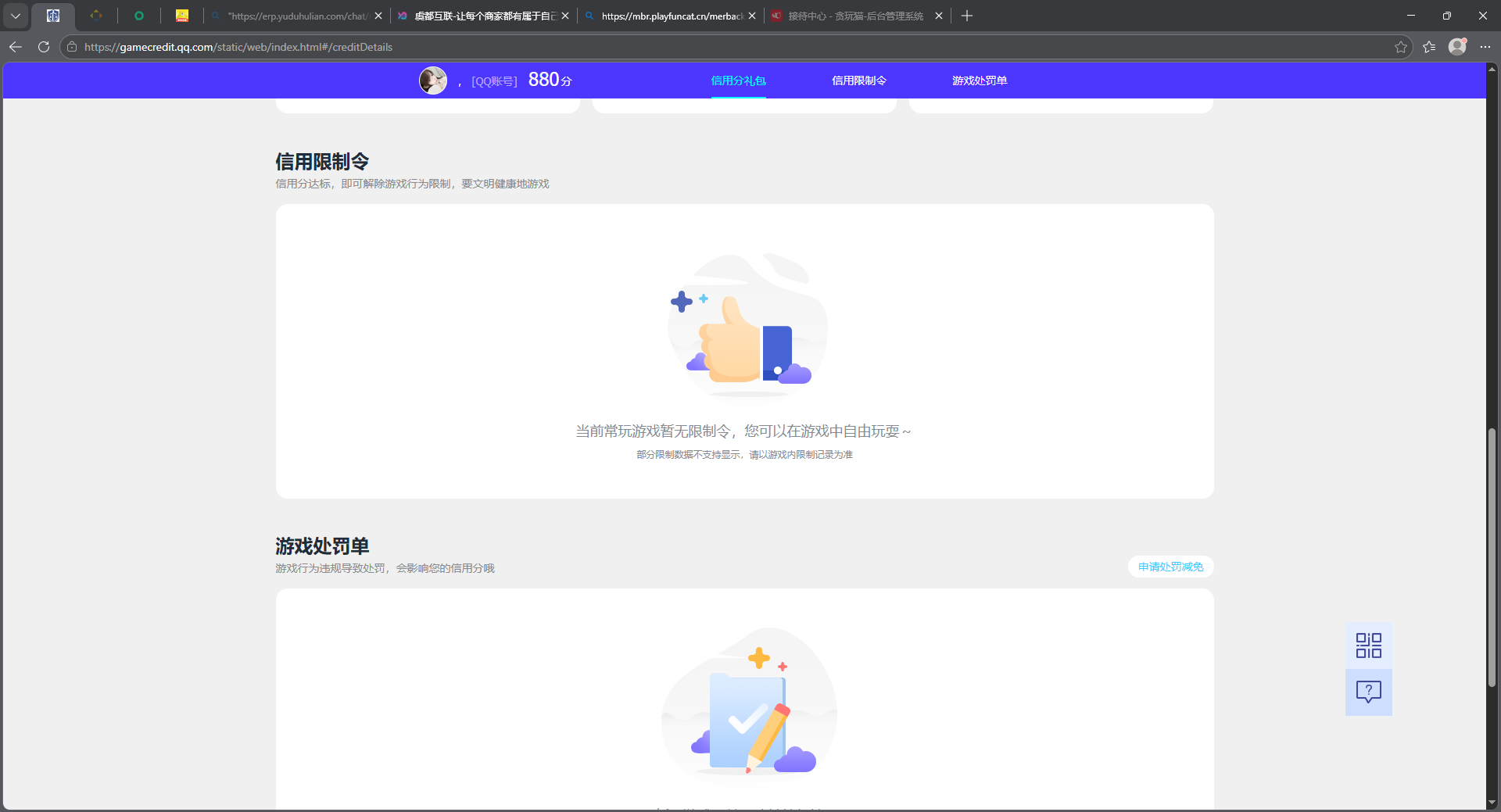The width and height of the screenshot is (1501, 812).
Task: Click the scrollbar down arrow
Action: point(1492,803)
